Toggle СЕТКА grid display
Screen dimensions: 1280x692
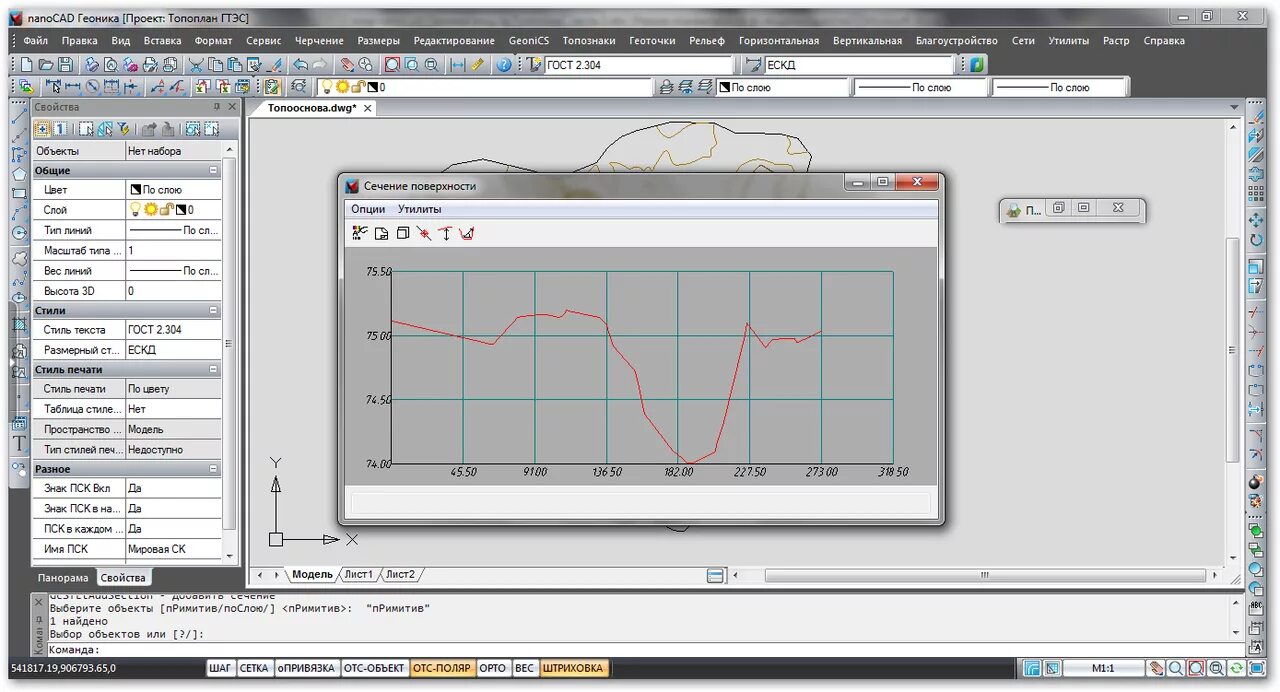(x=254, y=668)
